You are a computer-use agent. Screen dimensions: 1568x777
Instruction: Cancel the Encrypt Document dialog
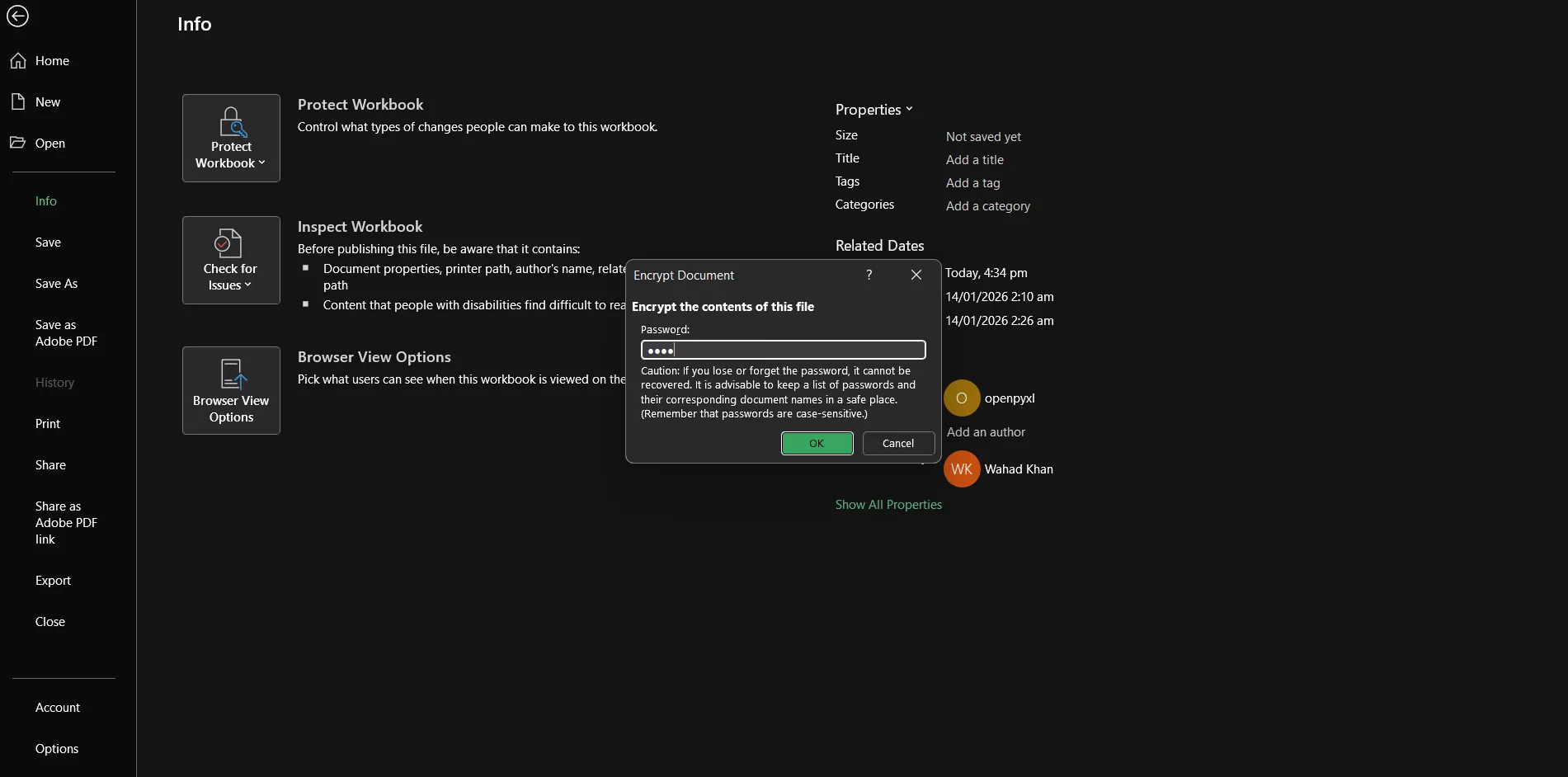897,443
